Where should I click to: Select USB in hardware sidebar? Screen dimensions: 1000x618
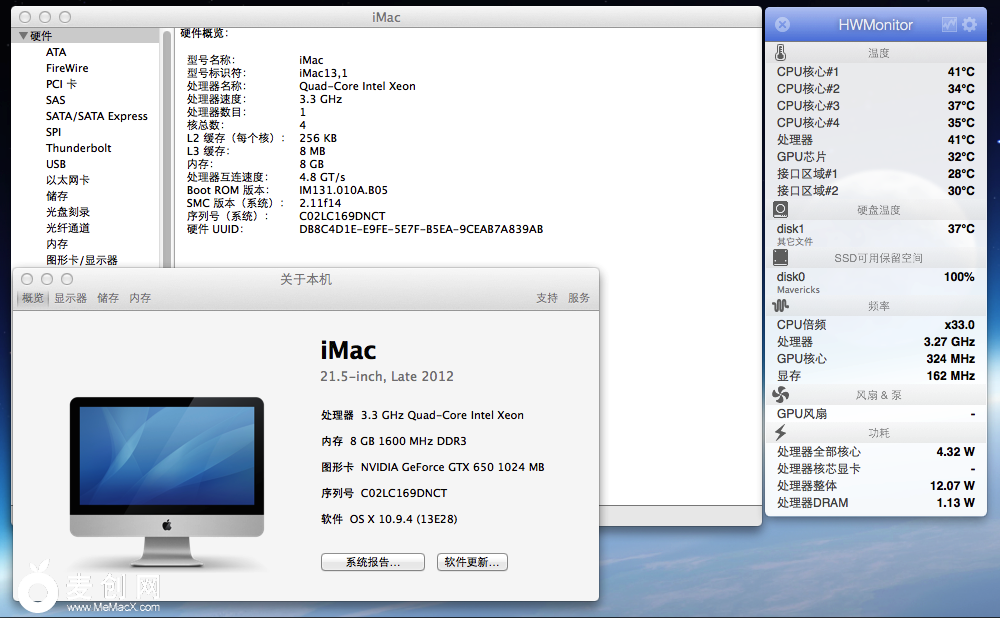coord(56,164)
